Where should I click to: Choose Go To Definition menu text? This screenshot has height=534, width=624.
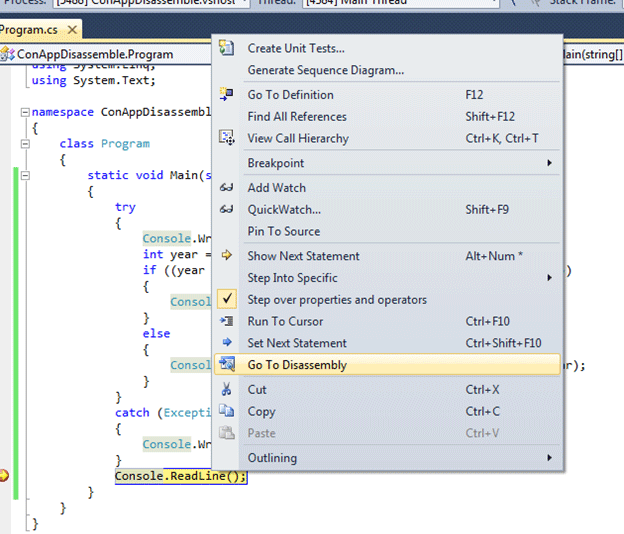(291, 95)
